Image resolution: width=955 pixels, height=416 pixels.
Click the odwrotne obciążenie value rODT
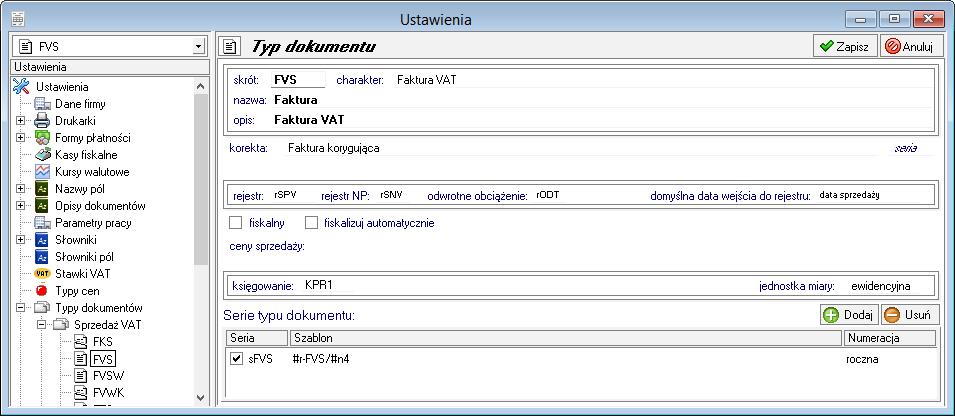point(548,195)
